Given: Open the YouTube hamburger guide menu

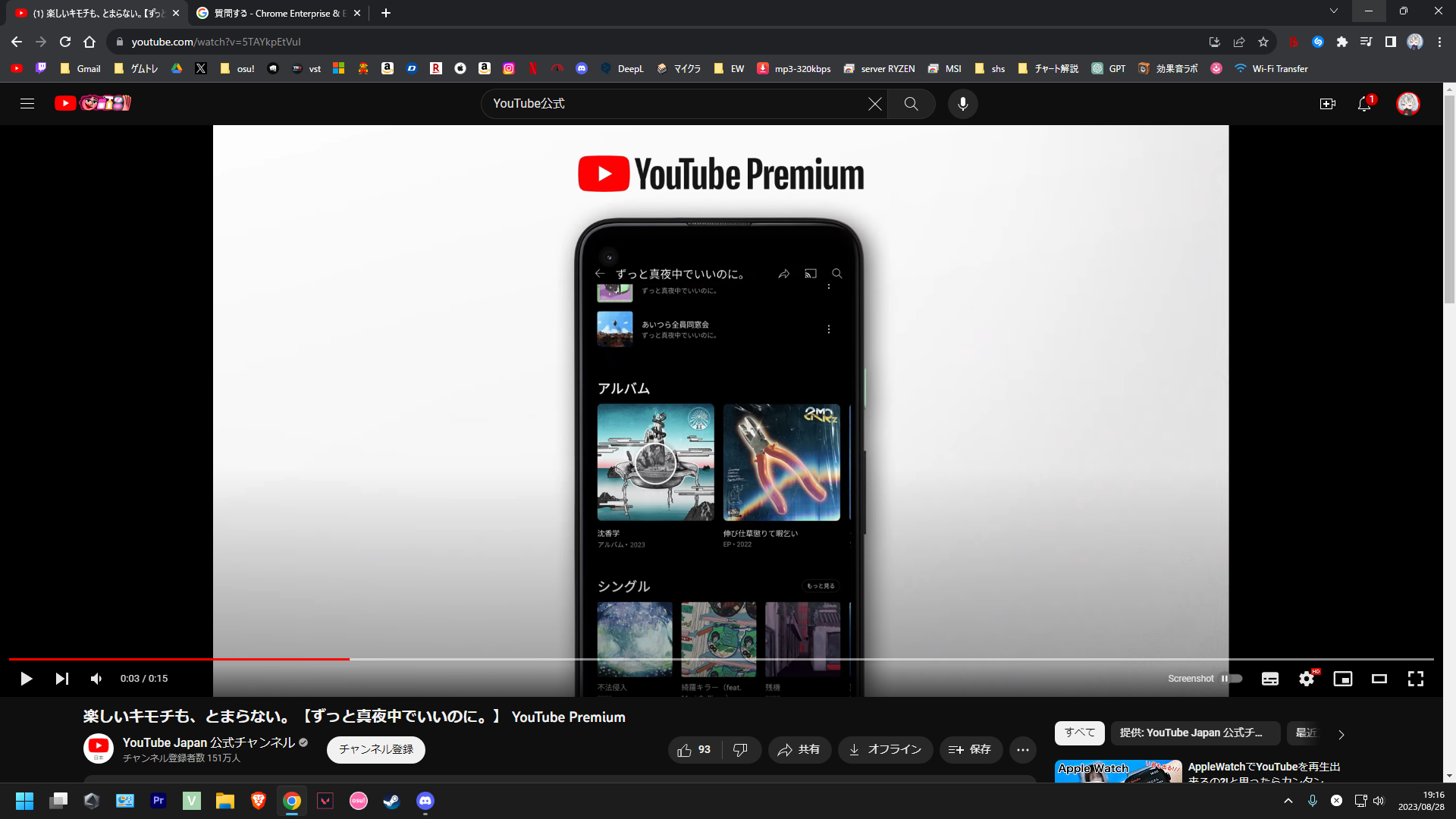Looking at the screenshot, I should coord(27,104).
